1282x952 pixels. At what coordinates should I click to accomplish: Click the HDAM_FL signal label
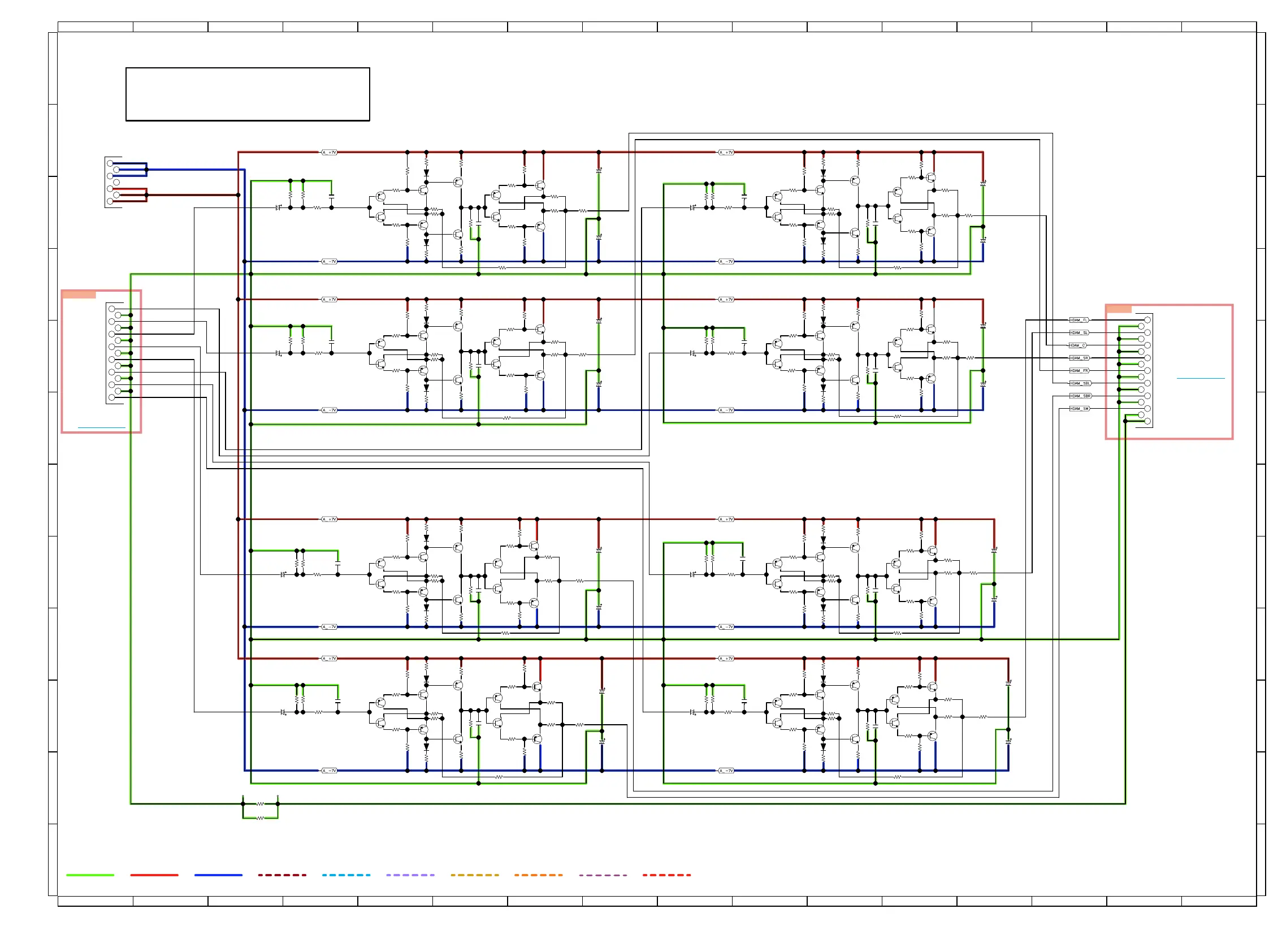point(1079,320)
